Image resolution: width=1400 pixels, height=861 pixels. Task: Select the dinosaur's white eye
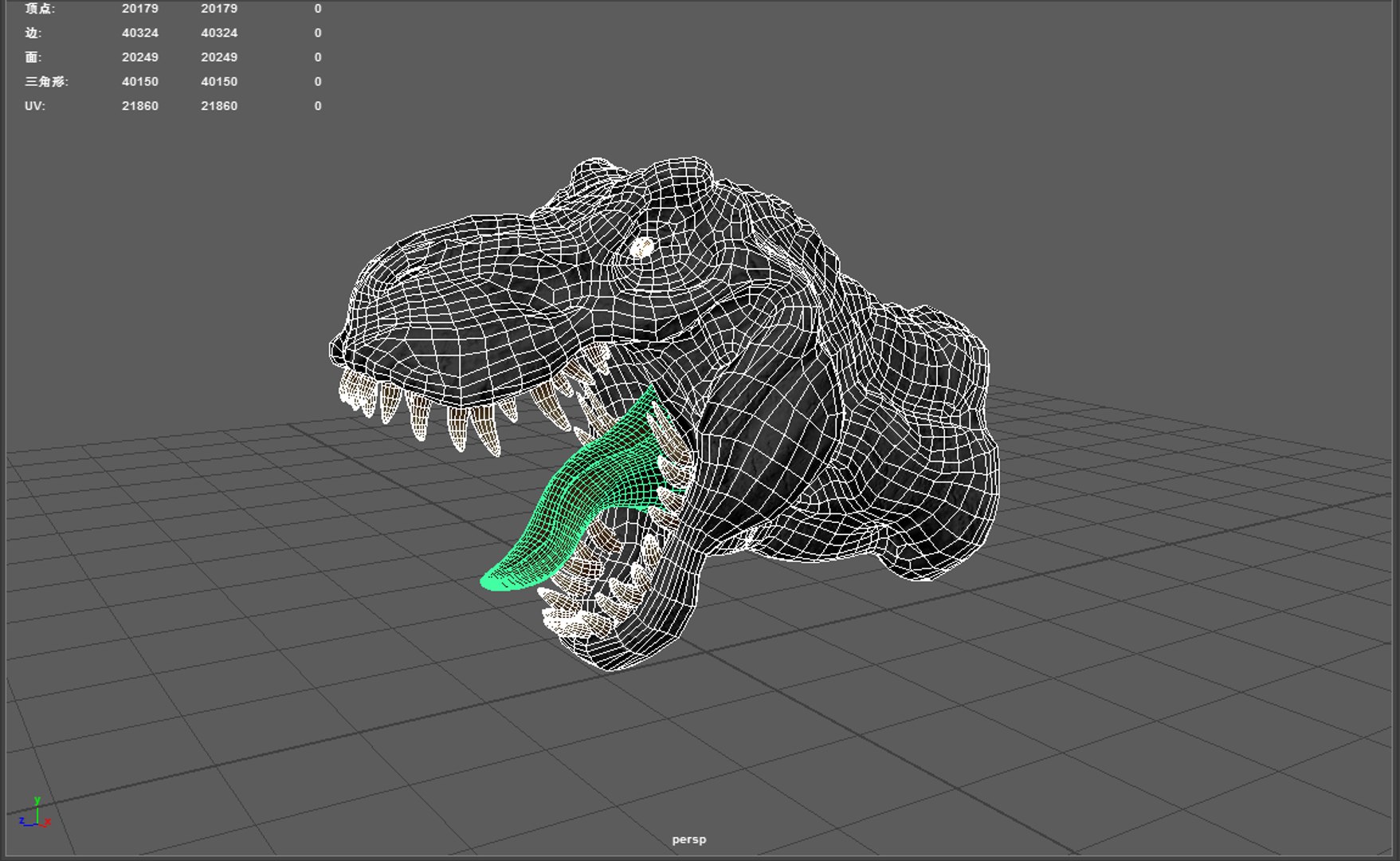pos(641,247)
